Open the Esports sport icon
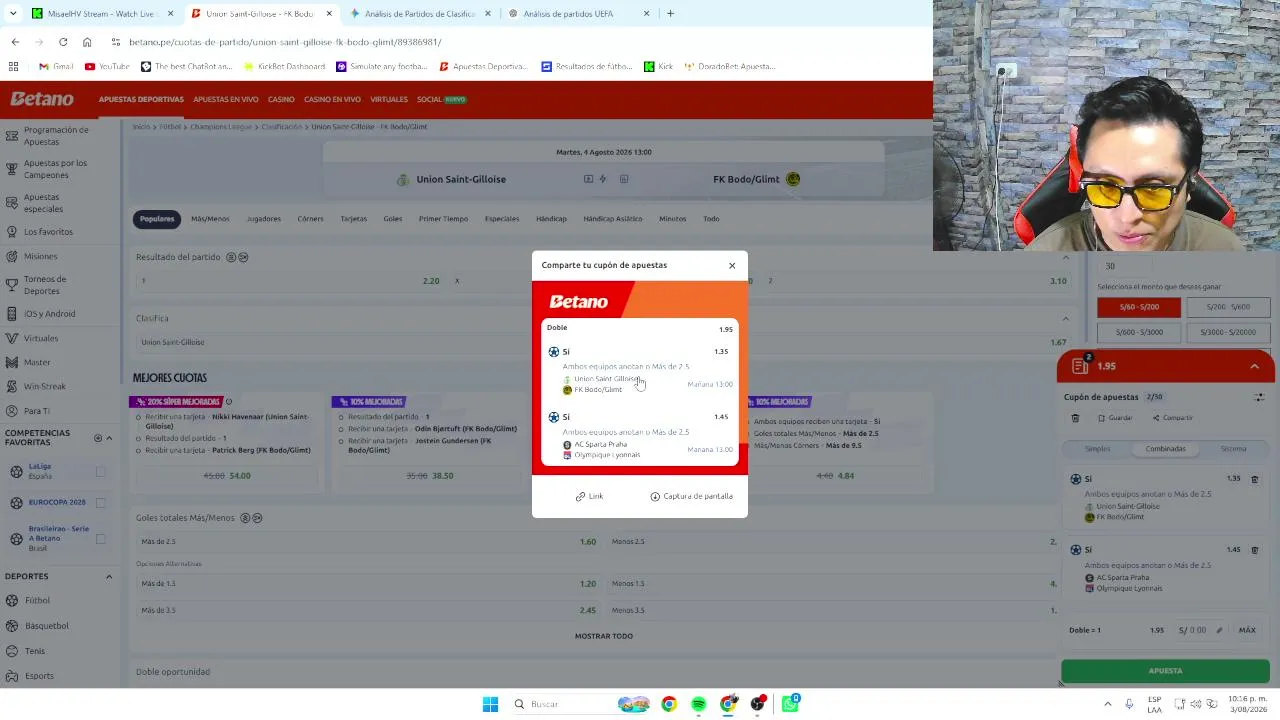This screenshot has width=1280, height=720. point(12,676)
